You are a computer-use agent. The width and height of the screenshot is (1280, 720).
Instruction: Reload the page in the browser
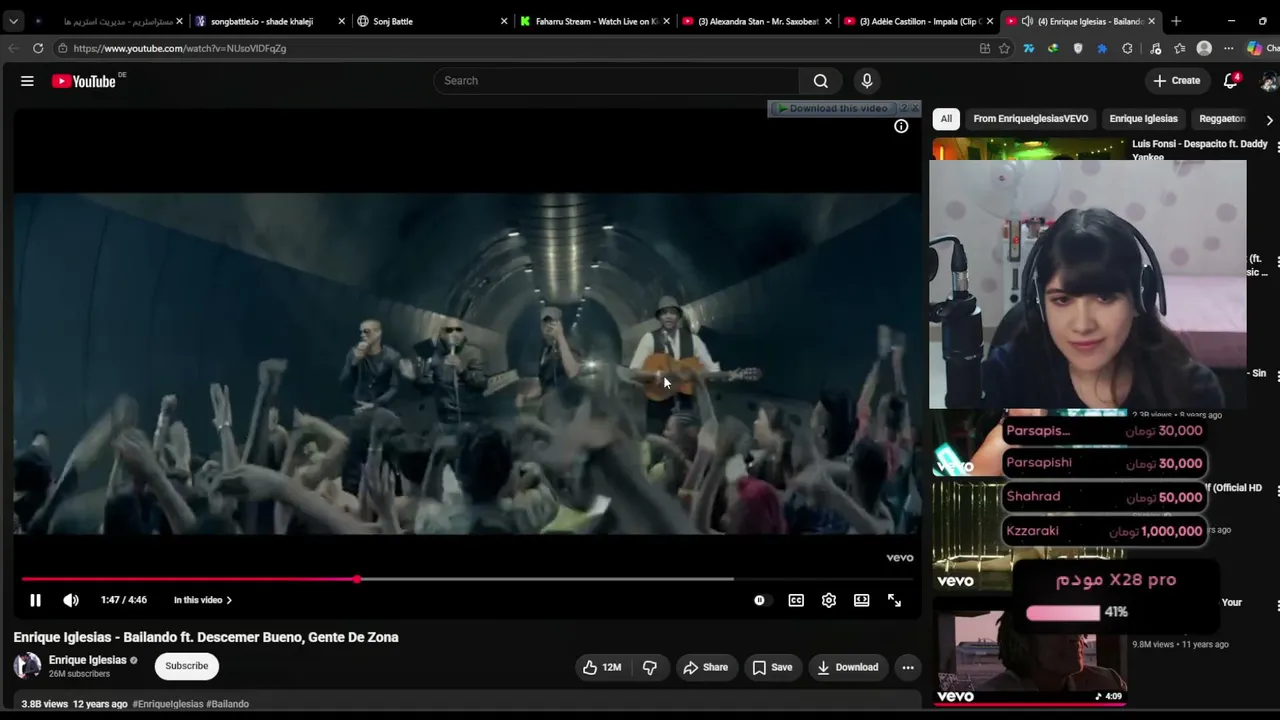click(38, 48)
